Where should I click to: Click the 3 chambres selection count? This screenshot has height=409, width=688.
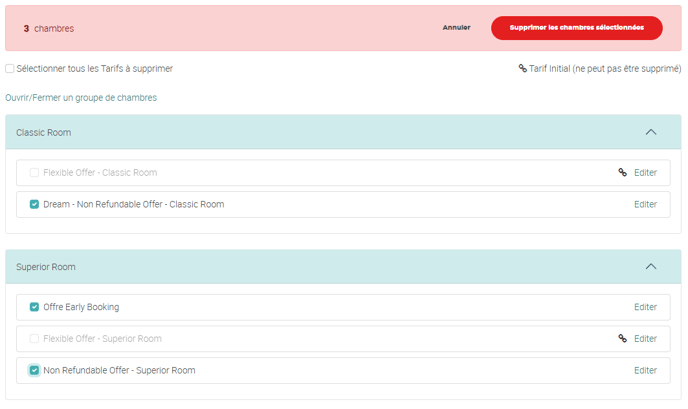click(x=48, y=29)
